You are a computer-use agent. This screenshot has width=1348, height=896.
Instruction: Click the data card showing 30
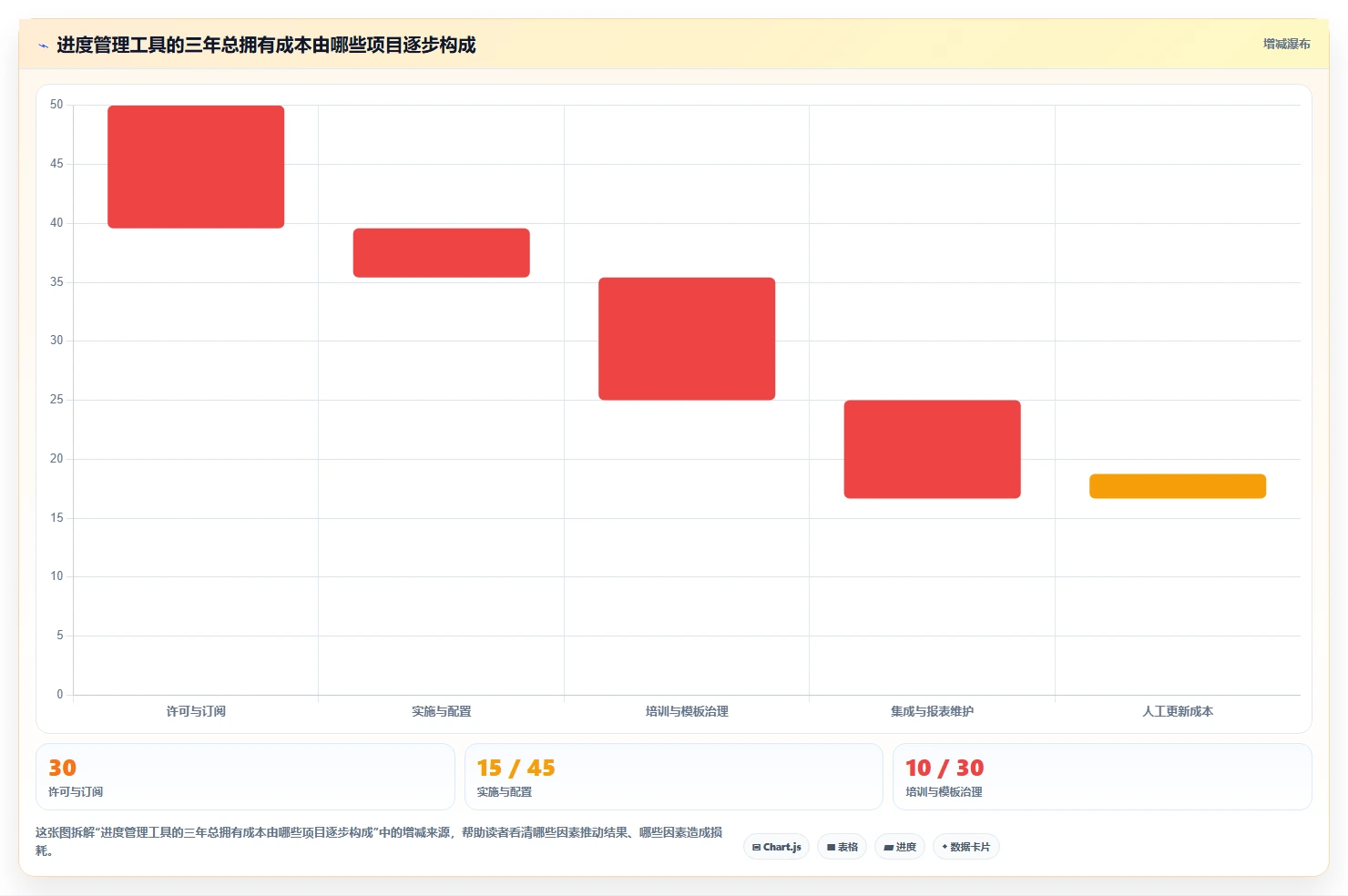(245, 777)
